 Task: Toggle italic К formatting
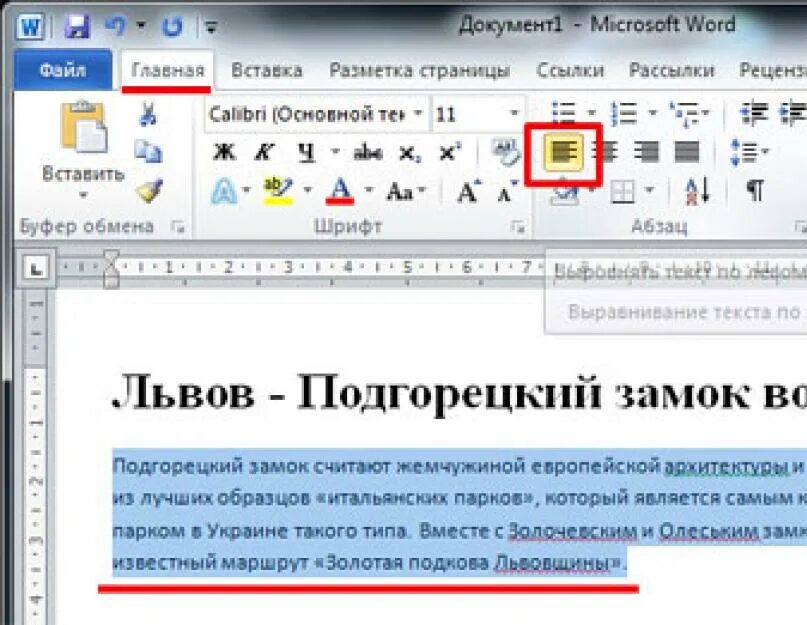coord(265,152)
